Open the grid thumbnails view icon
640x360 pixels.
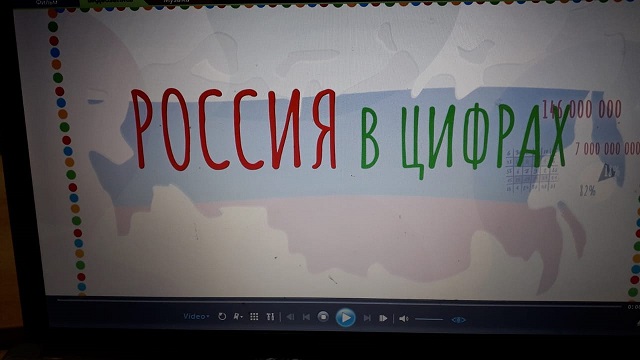pyautogui.click(x=254, y=317)
